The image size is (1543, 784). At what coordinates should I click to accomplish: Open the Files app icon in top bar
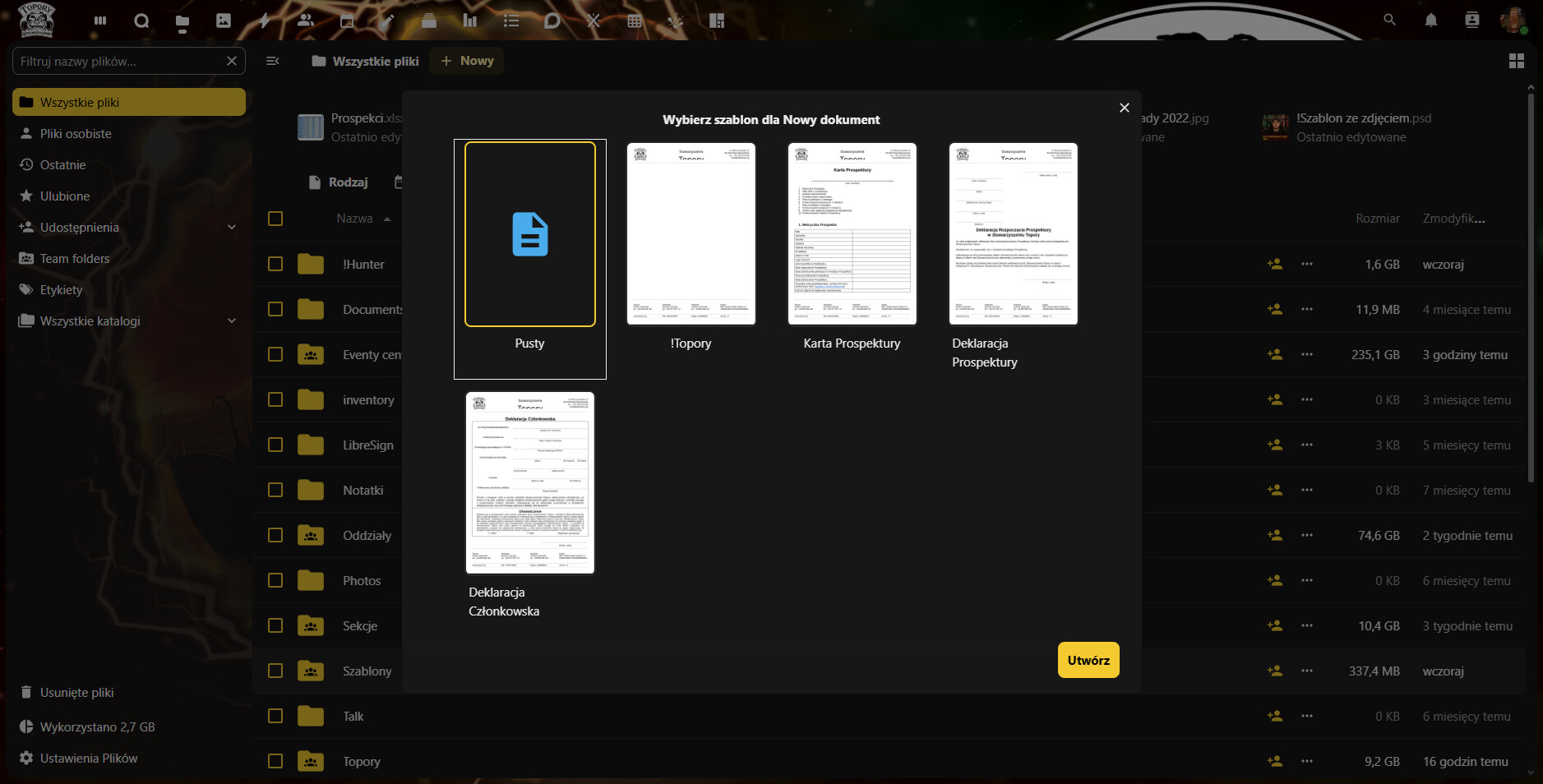(x=182, y=21)
